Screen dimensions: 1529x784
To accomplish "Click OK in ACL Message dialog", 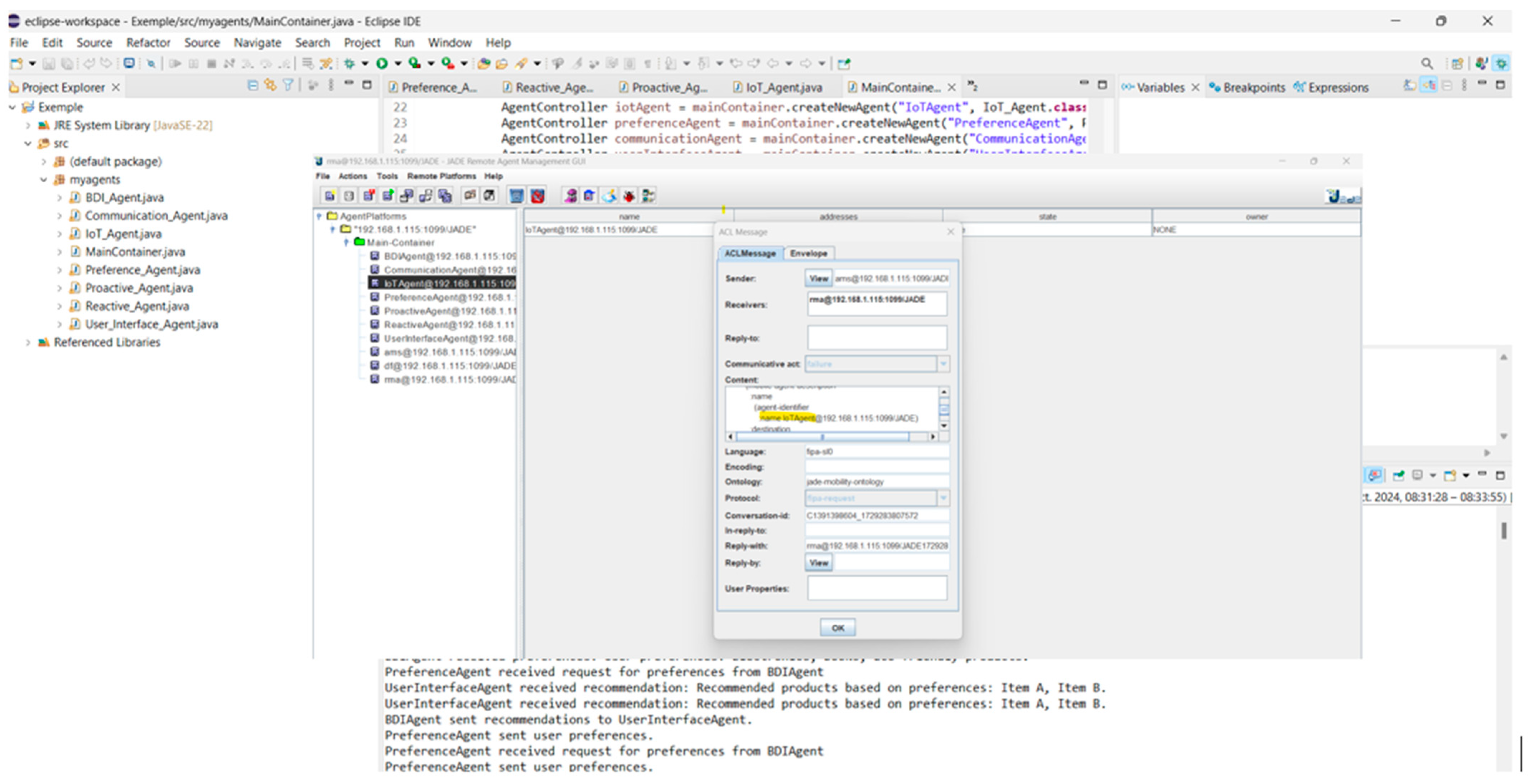I will click(x=837, y=628).
